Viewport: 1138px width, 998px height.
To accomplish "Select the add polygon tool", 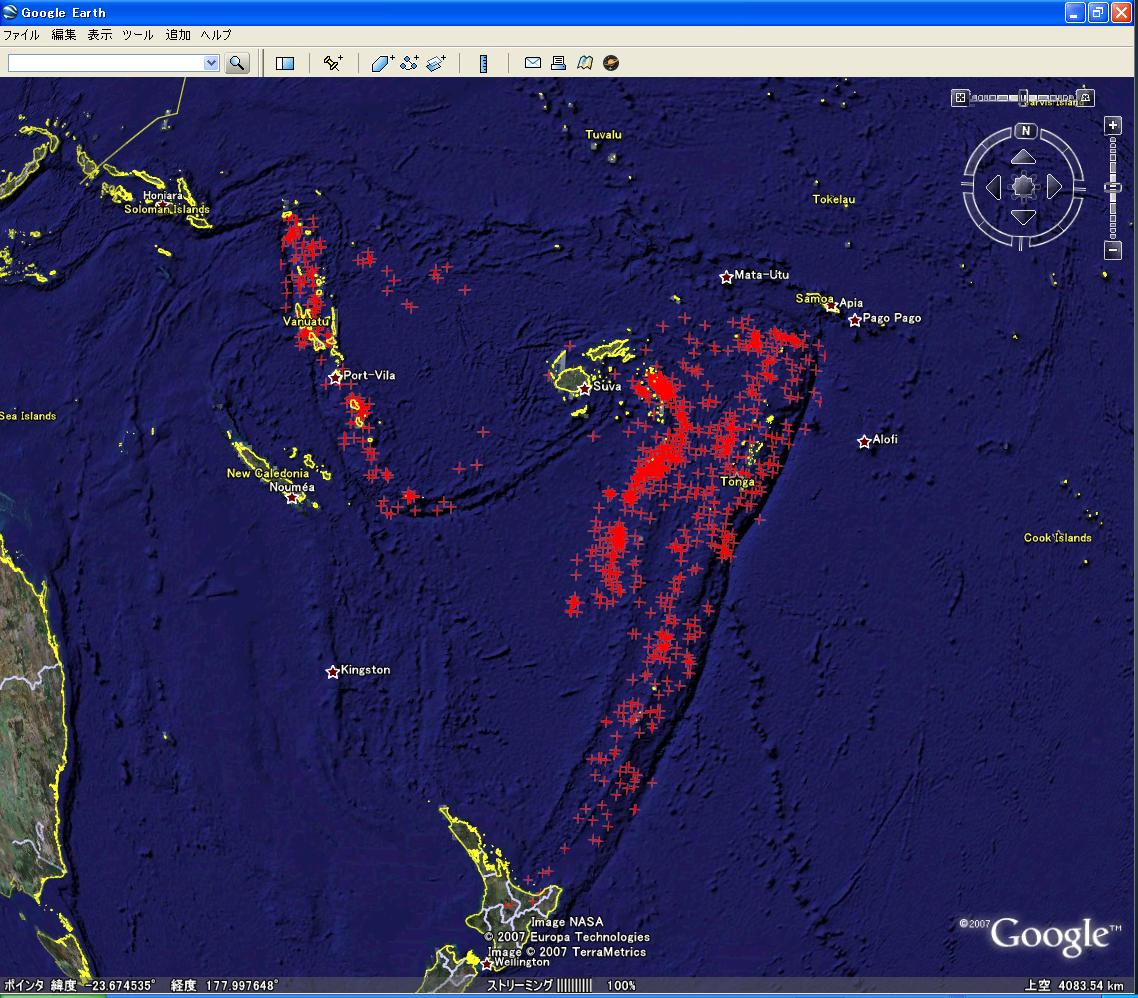I will click(383, 63).
